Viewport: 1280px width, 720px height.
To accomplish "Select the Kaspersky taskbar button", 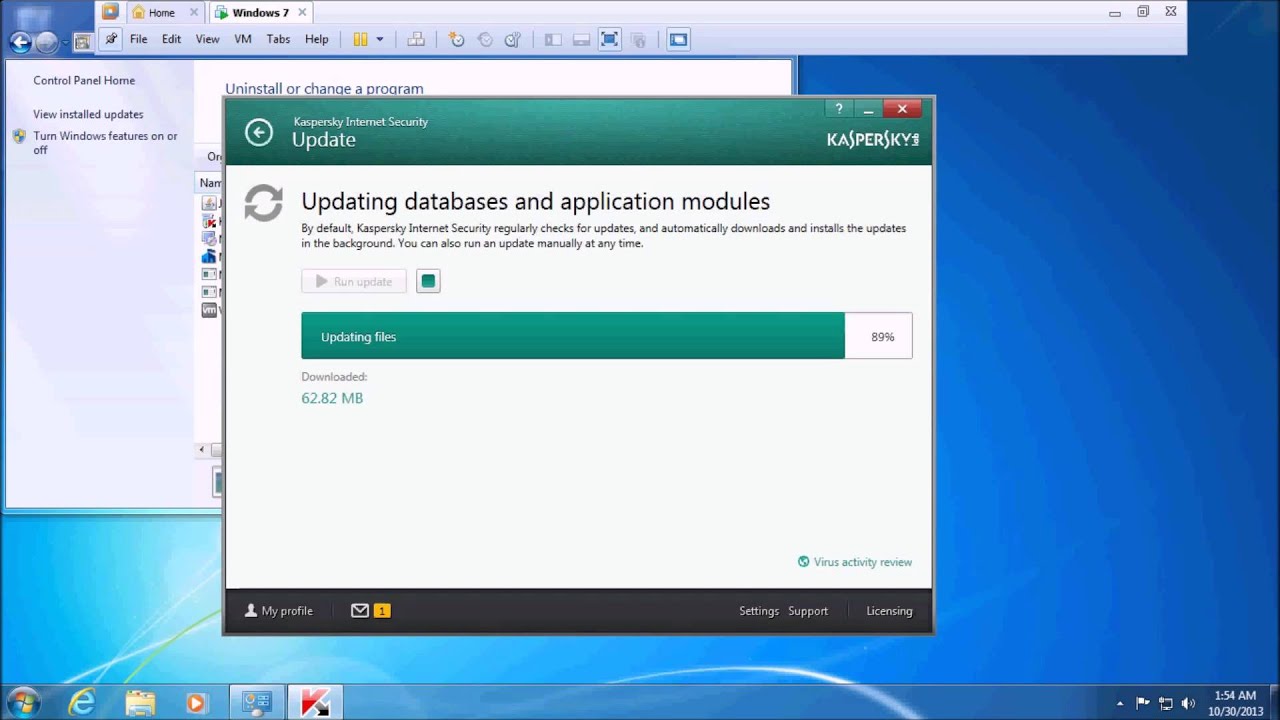I will [x=315, y=703].
